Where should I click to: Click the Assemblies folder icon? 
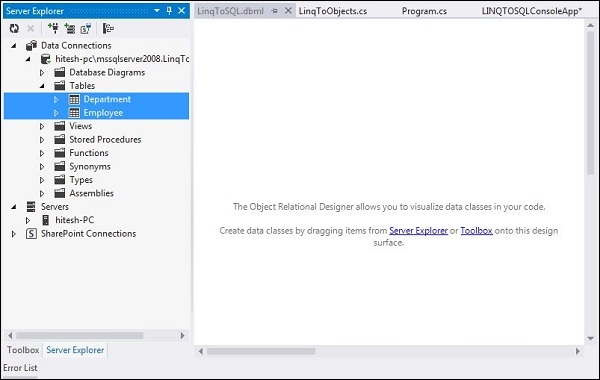59,193
